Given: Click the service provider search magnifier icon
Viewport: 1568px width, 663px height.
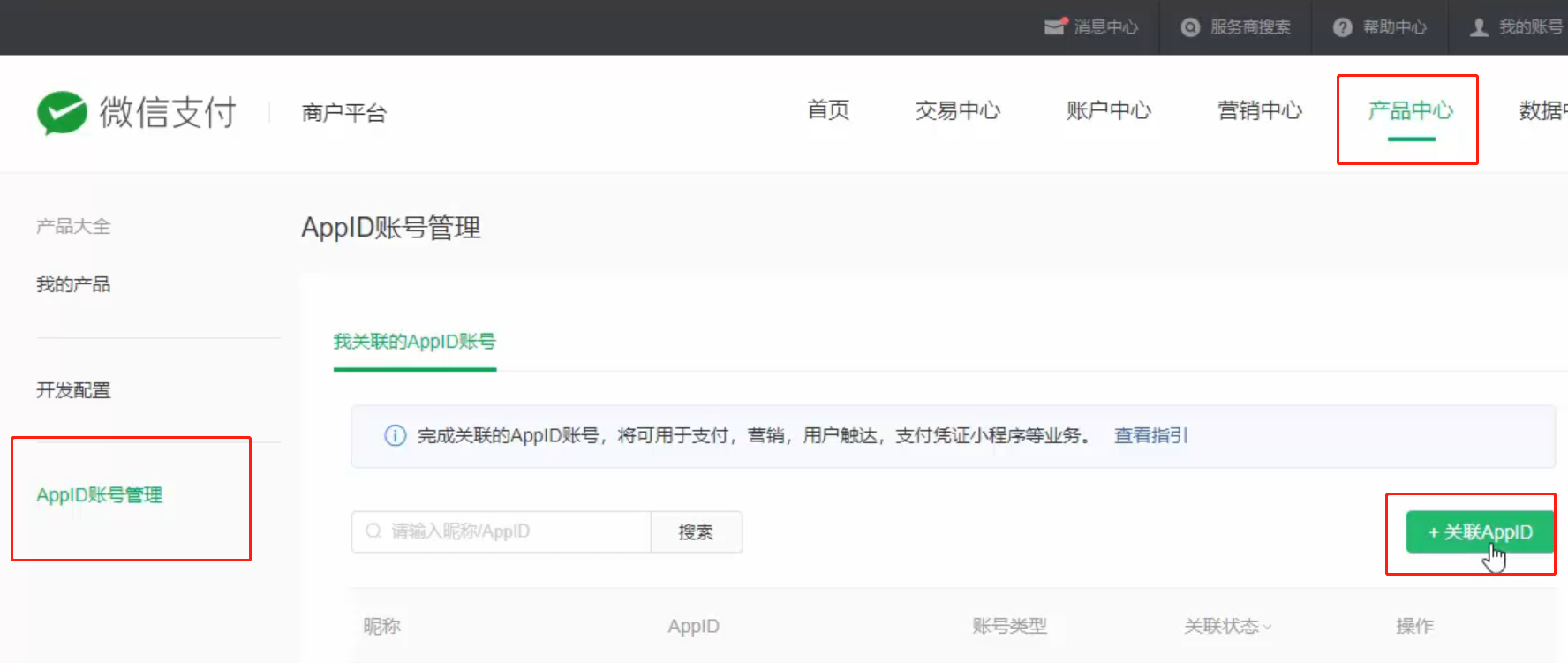Looking at the screenshot, I should pyautogui.click(x=1190, y=27).
